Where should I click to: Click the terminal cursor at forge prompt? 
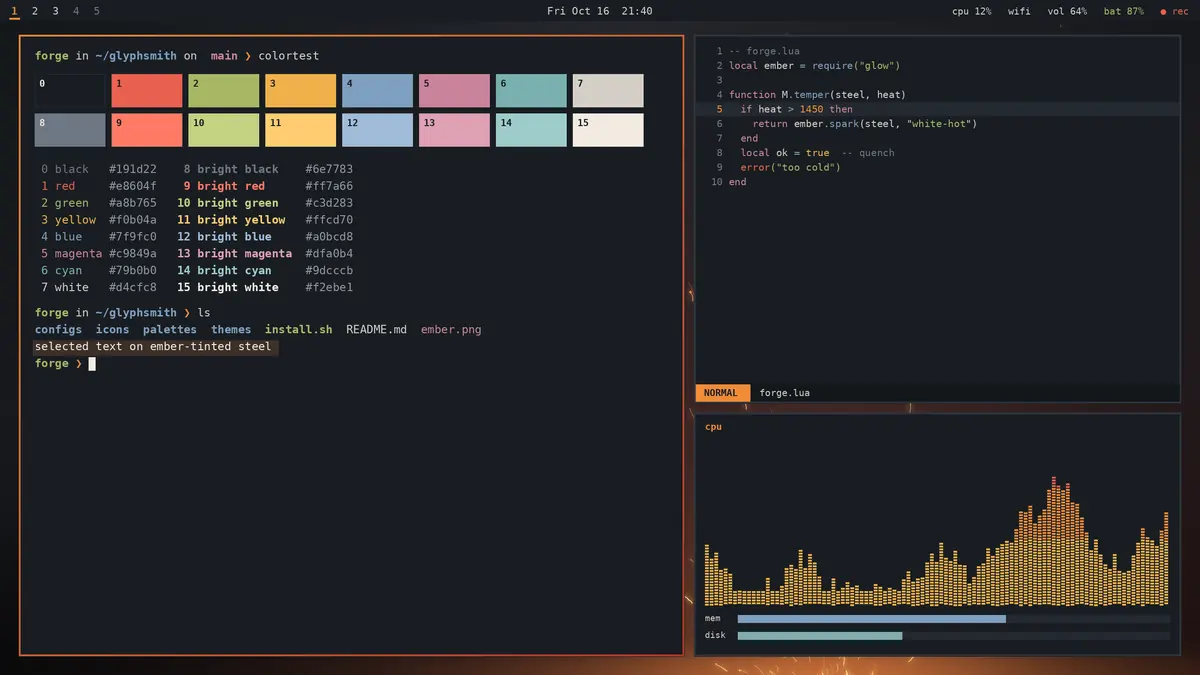click(x=92, y=364)
